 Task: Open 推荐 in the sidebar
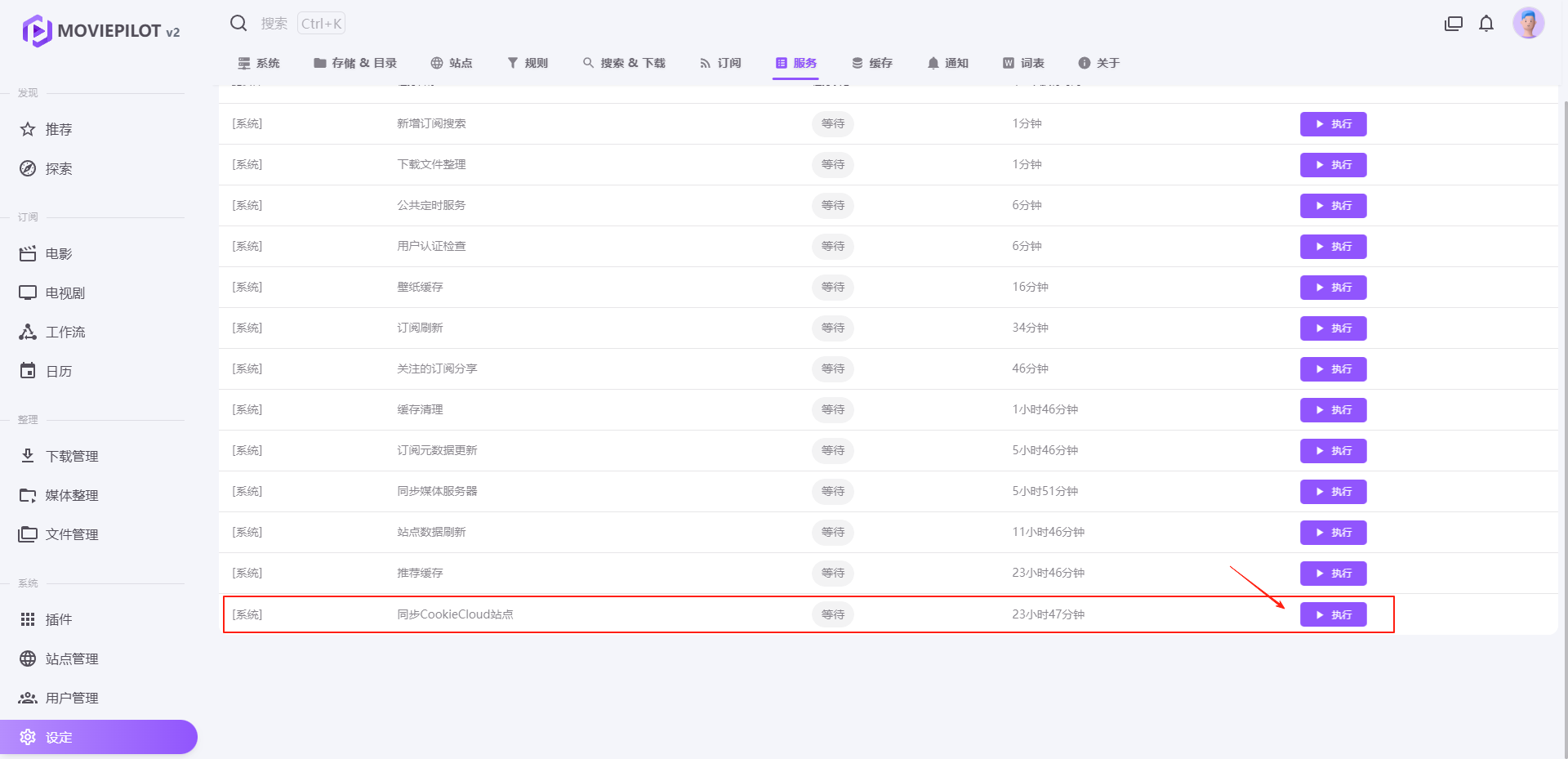tap(59, 129)
